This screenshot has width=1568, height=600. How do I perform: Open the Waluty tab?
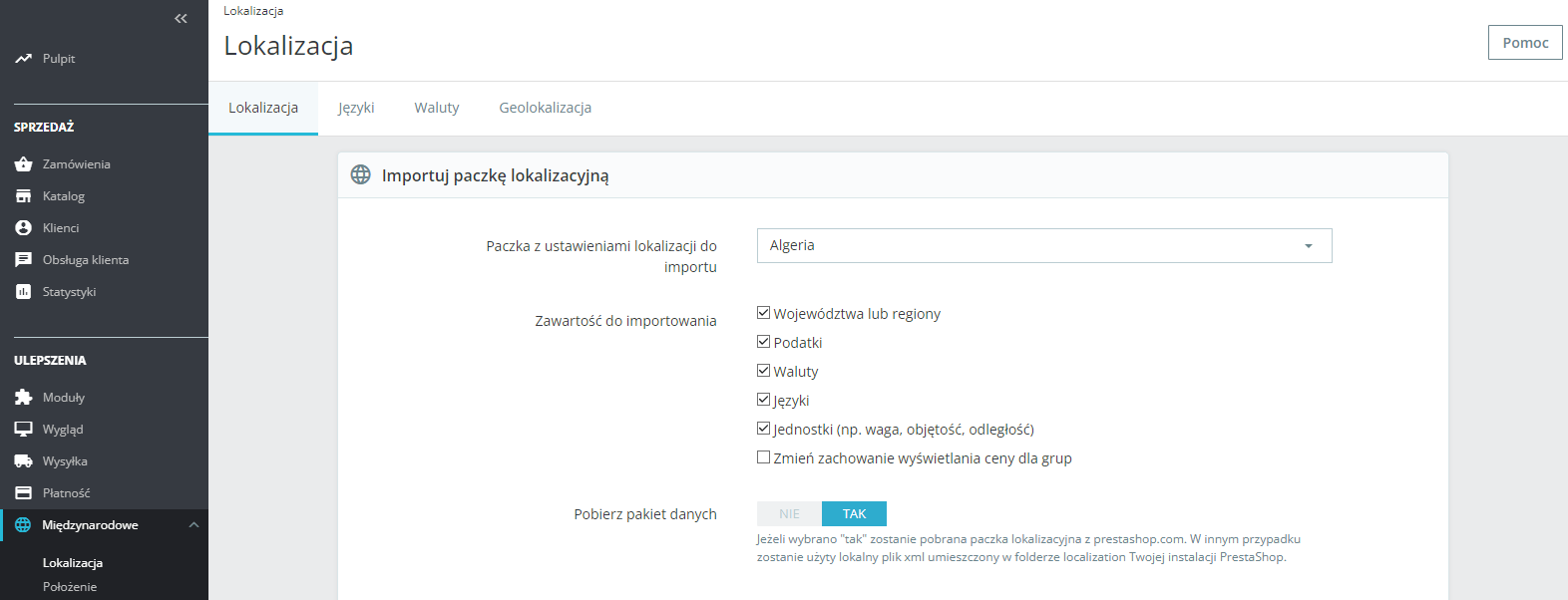[437, 108]
